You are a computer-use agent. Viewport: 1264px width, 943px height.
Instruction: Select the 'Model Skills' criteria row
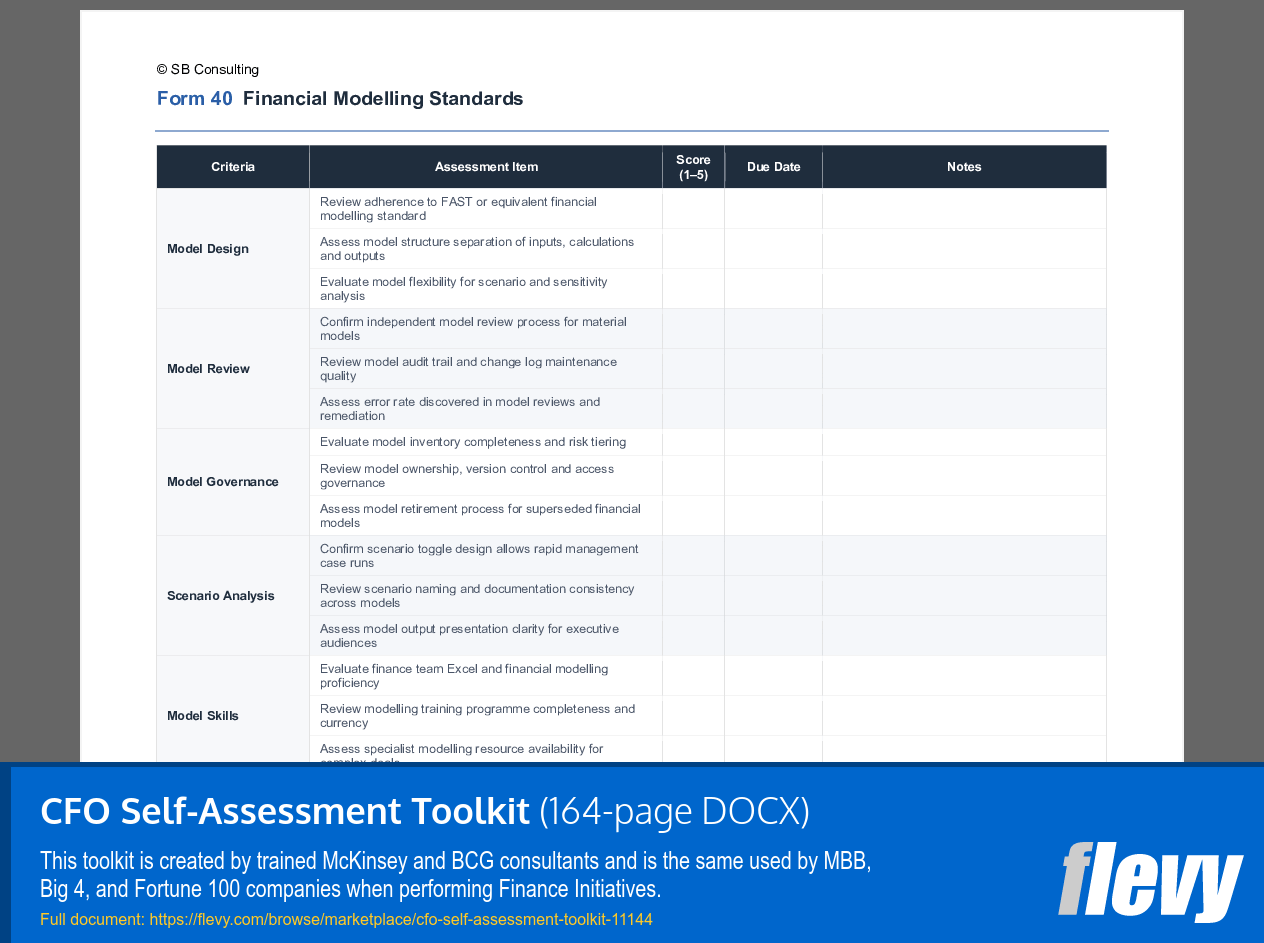(x=202, y=715)
